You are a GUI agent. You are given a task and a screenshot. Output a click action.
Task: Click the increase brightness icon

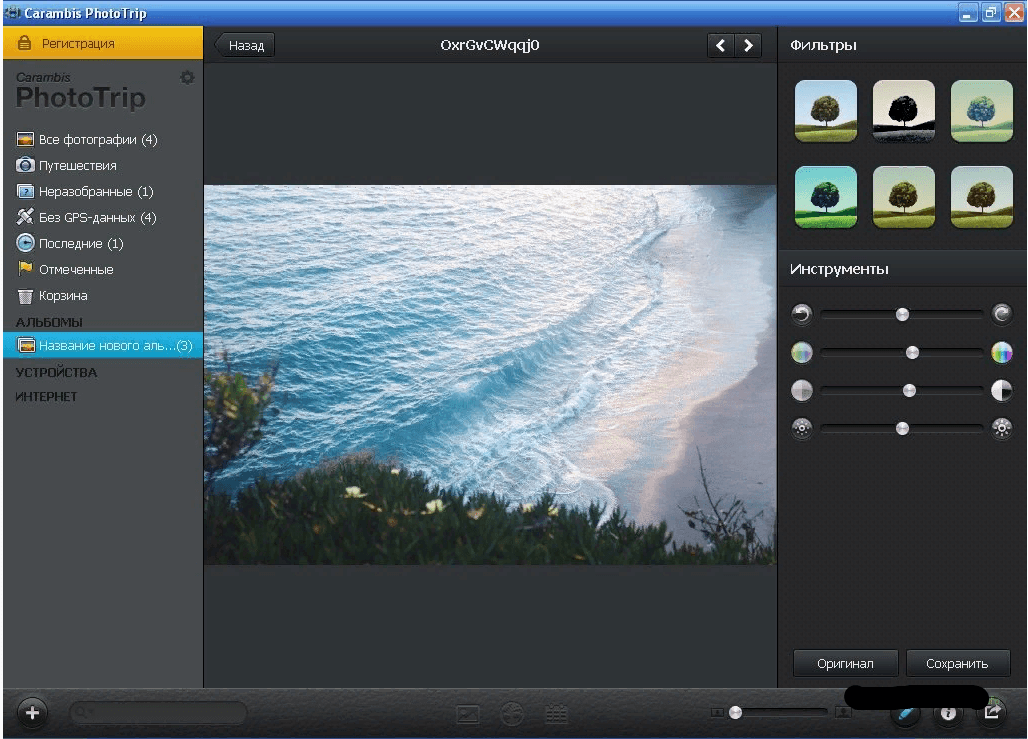tap(1001, 429)
